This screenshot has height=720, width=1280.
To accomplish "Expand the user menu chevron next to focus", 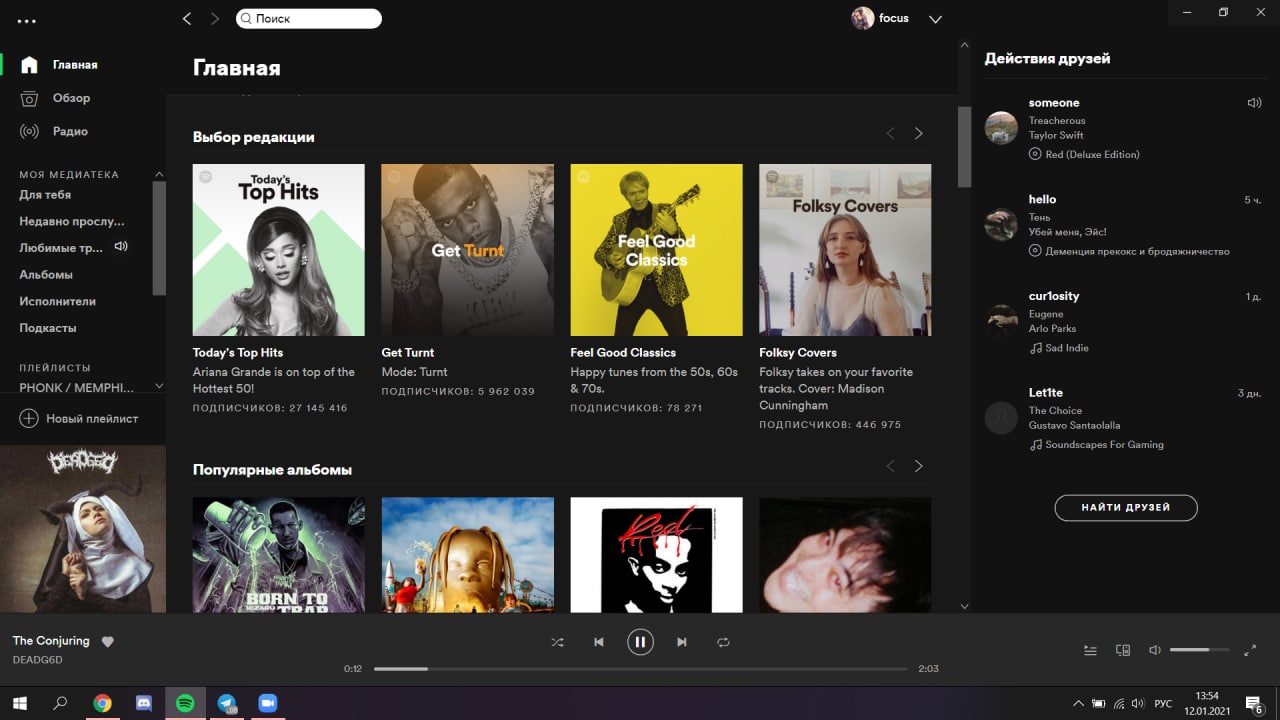I will (935, 19).
